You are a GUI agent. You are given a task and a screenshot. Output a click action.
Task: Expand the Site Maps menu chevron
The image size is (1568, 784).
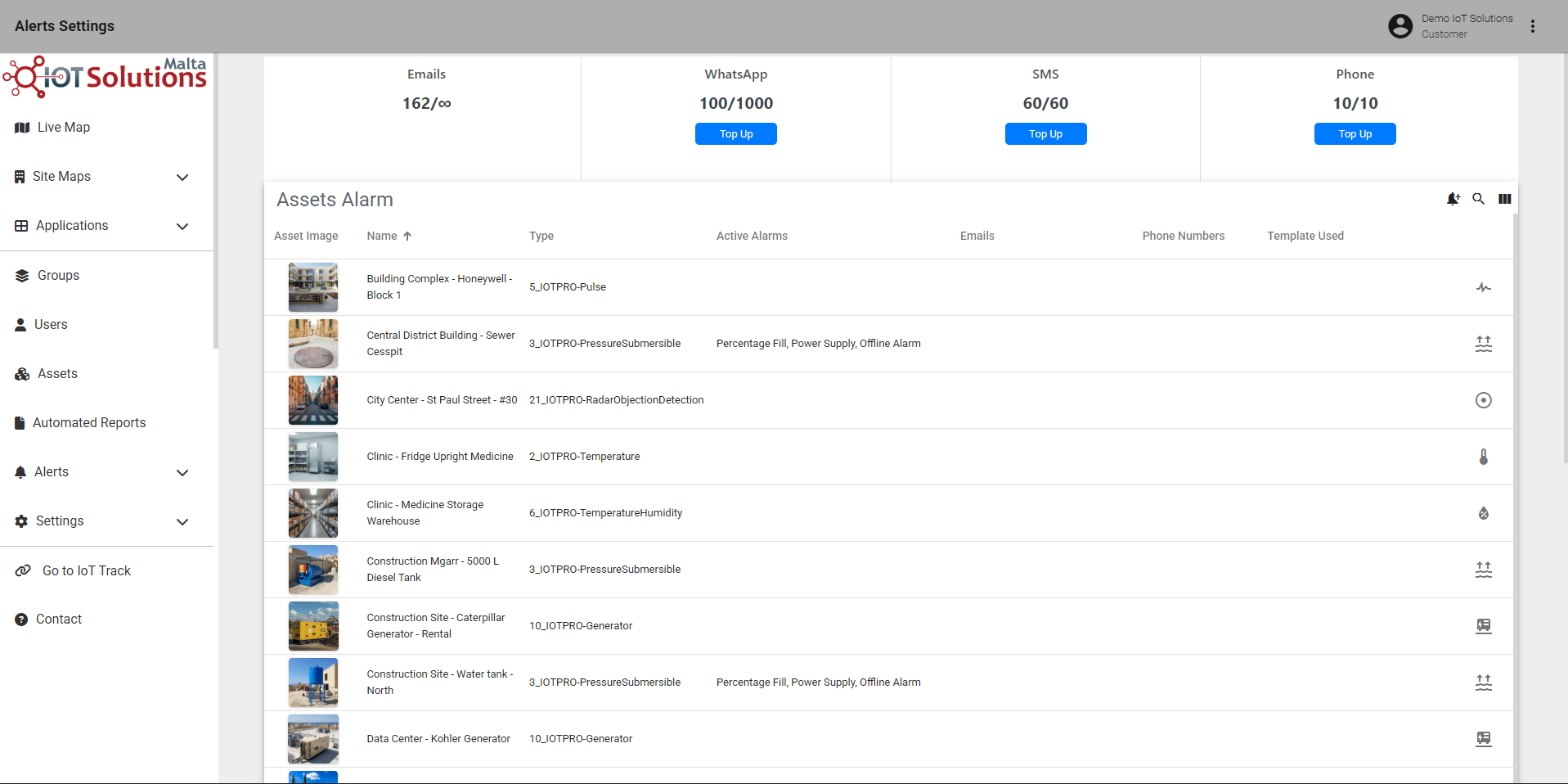point(182,178)
